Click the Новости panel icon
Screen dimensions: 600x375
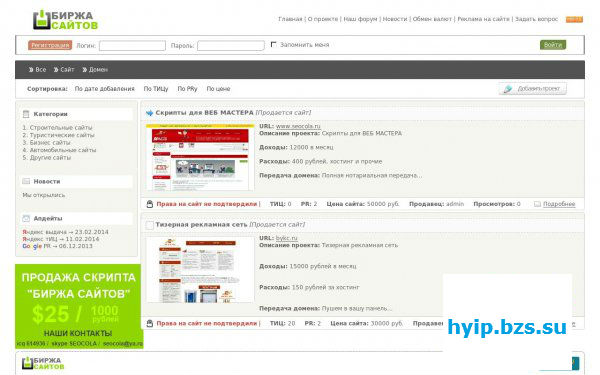pos(26,181)
